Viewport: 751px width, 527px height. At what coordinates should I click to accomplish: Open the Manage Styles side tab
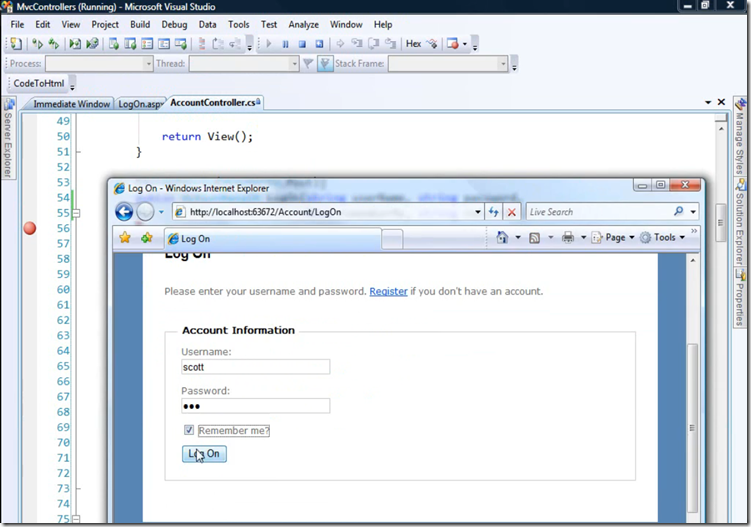[x=741, y=138]
